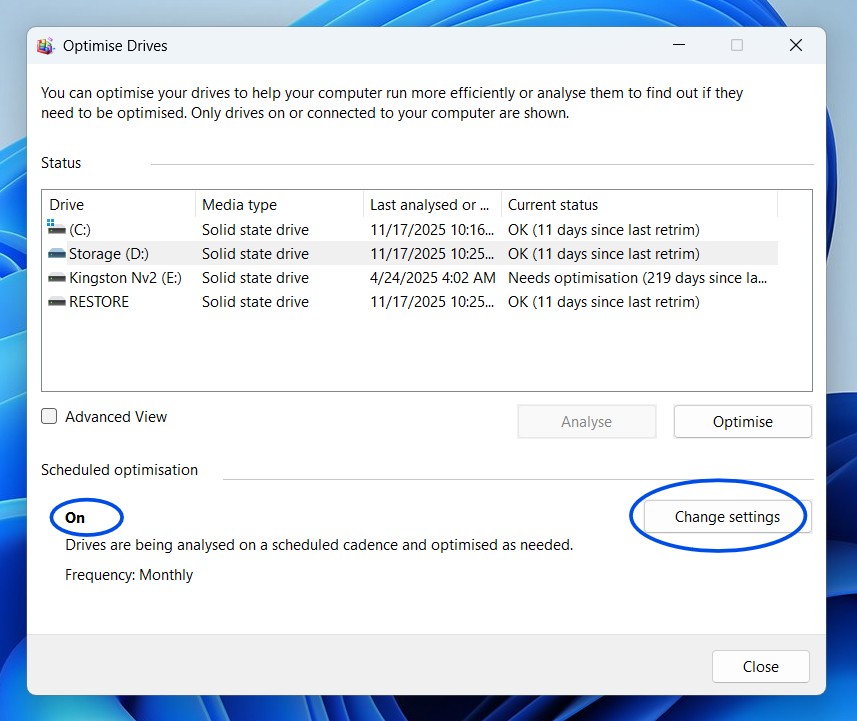Open Change settings for scheduled optimisation
857x721 pixels.
click(727, 517)
